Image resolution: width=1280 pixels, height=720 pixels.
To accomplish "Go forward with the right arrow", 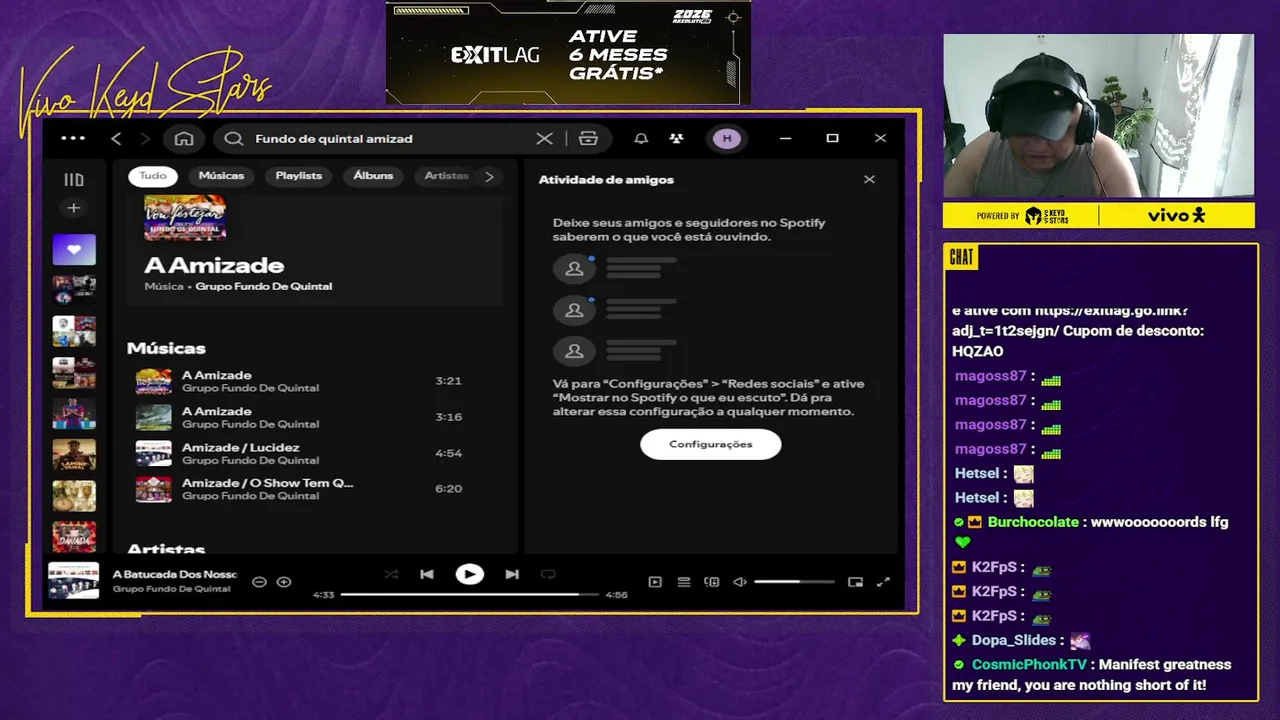I will click(145, 139).
